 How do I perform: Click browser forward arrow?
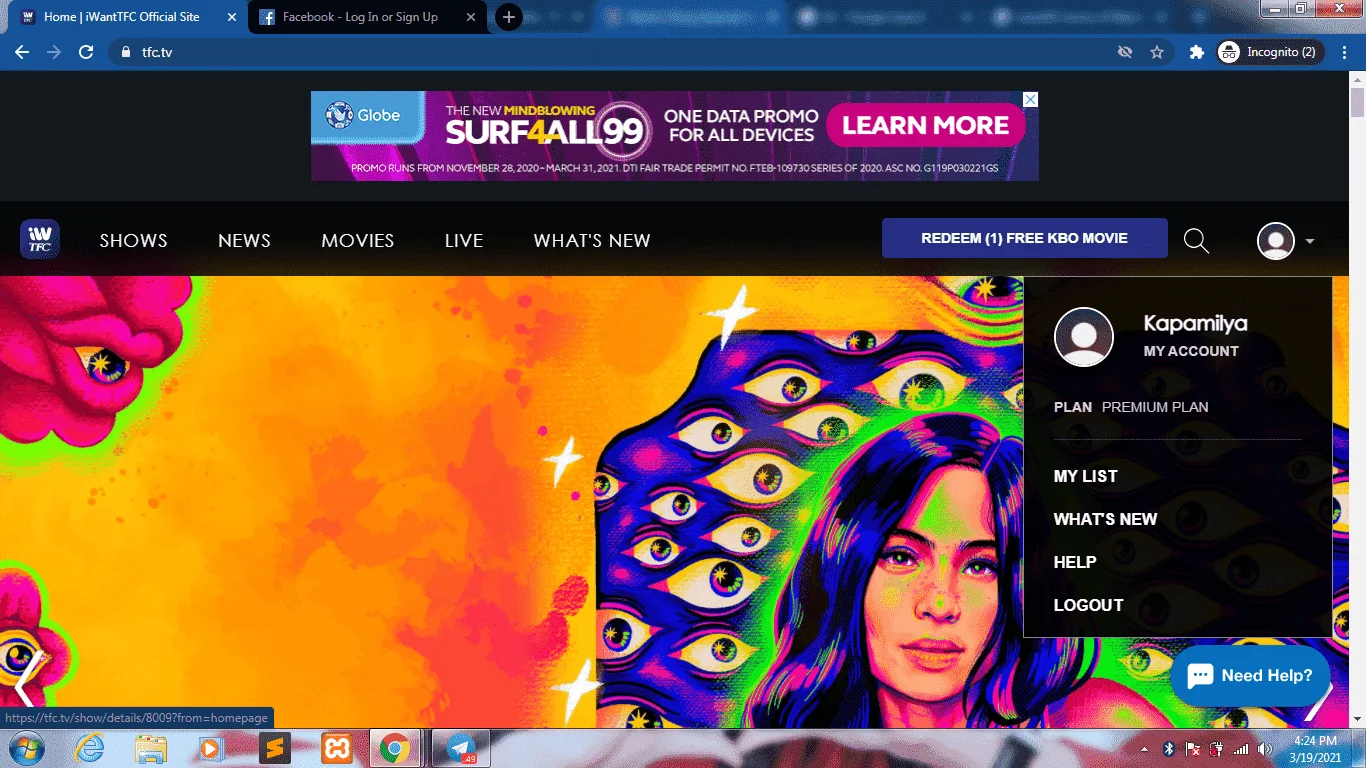tap(54, 52)
